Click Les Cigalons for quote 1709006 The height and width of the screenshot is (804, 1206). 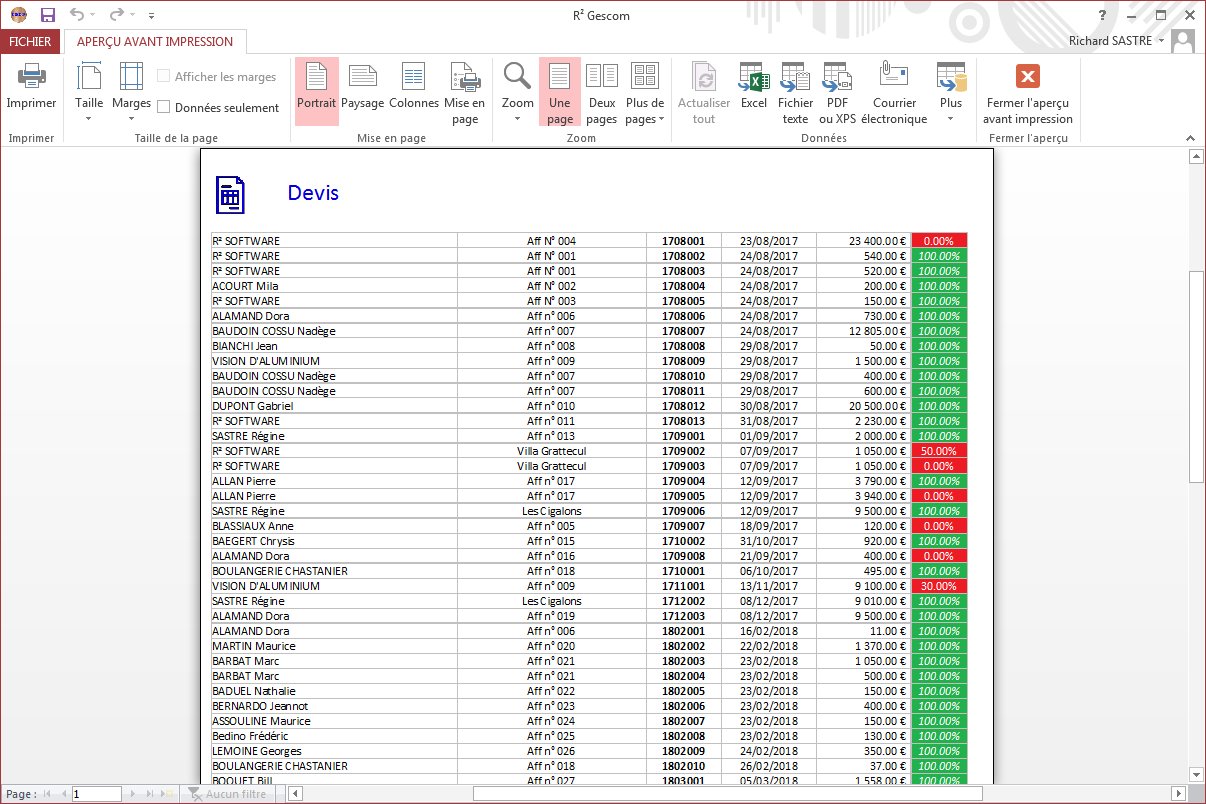(x=552, y=511)
